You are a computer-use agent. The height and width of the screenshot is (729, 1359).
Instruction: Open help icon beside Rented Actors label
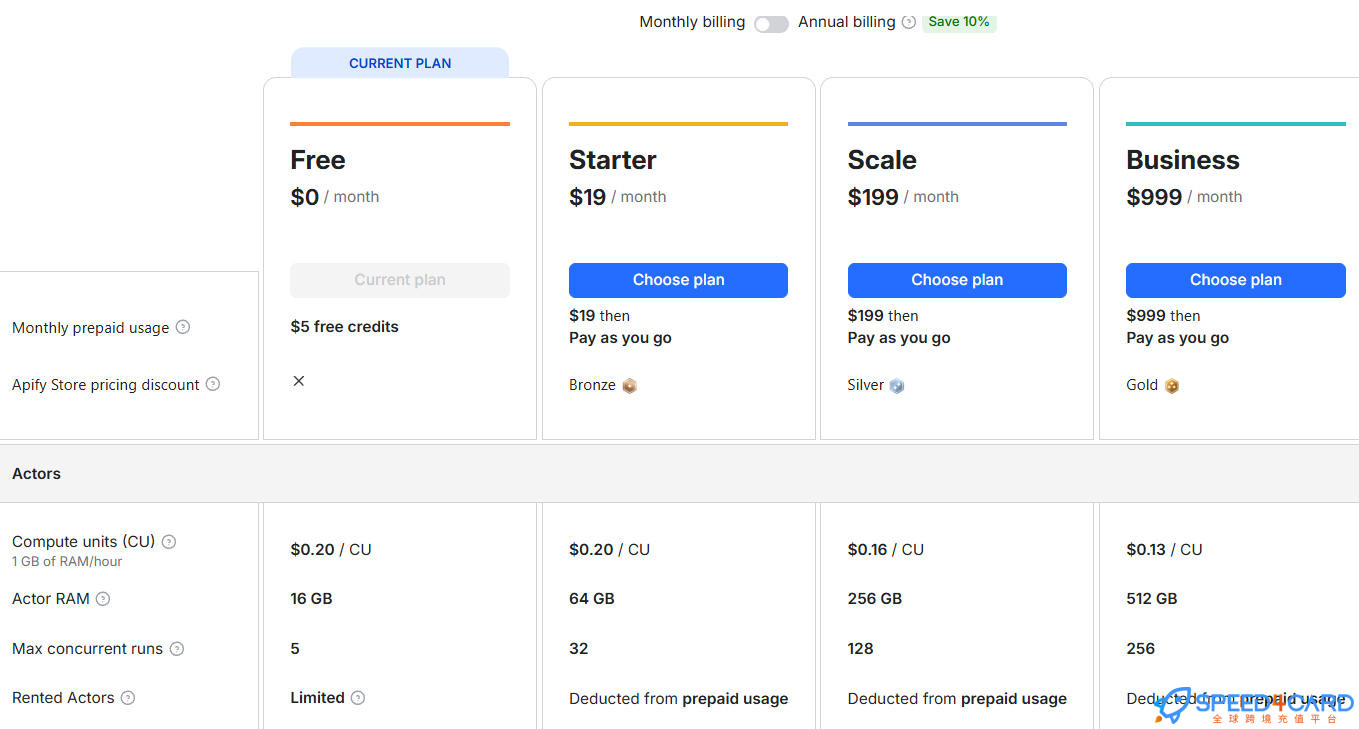[x=128, y=698]
